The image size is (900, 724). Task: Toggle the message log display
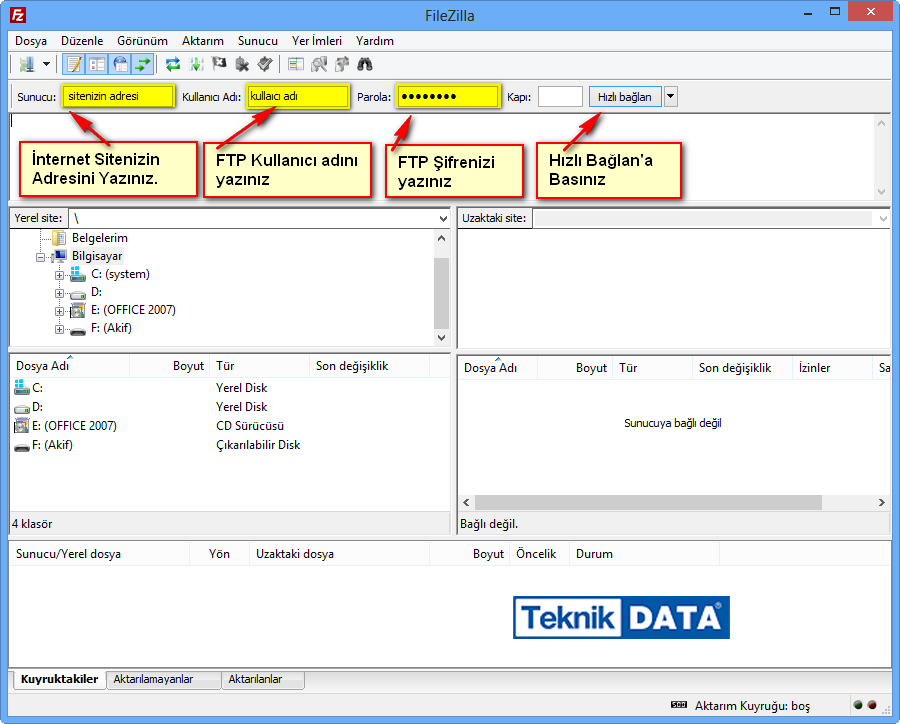point(73,65)
